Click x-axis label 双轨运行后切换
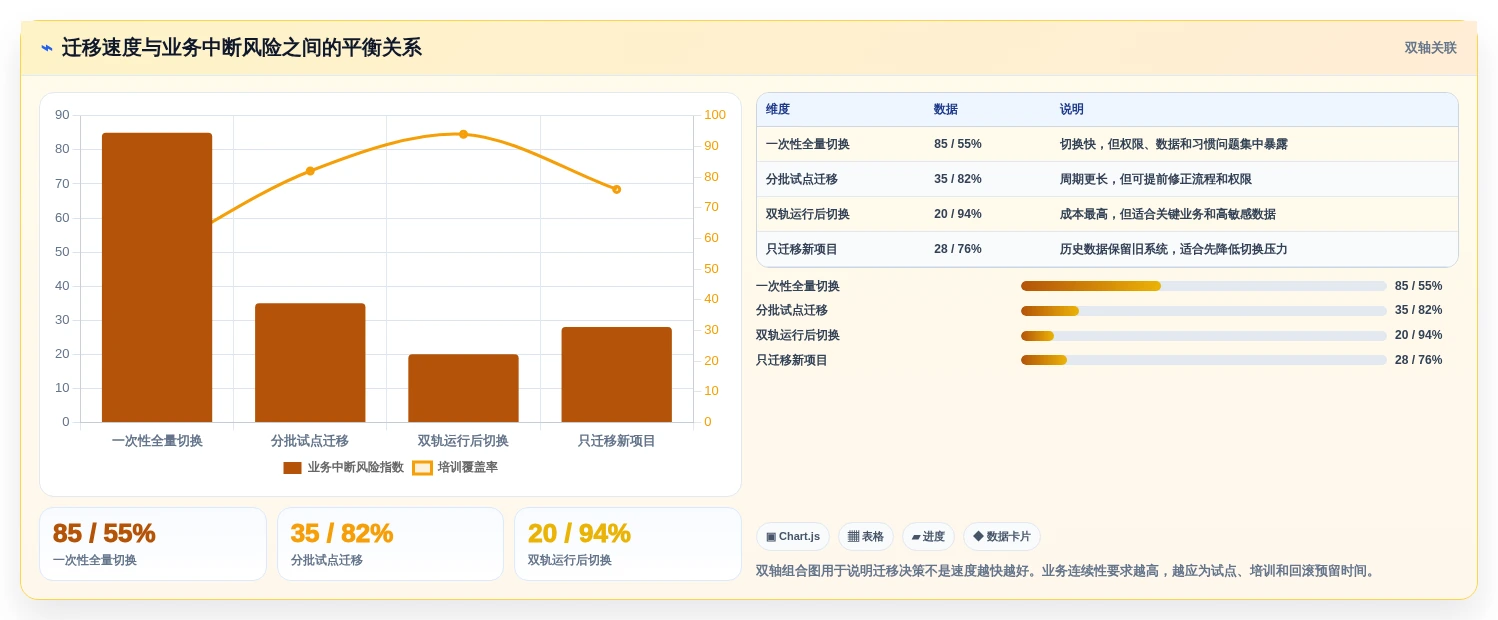The width and height of the screenshot is (1498, 620). (x=463, y=441)
